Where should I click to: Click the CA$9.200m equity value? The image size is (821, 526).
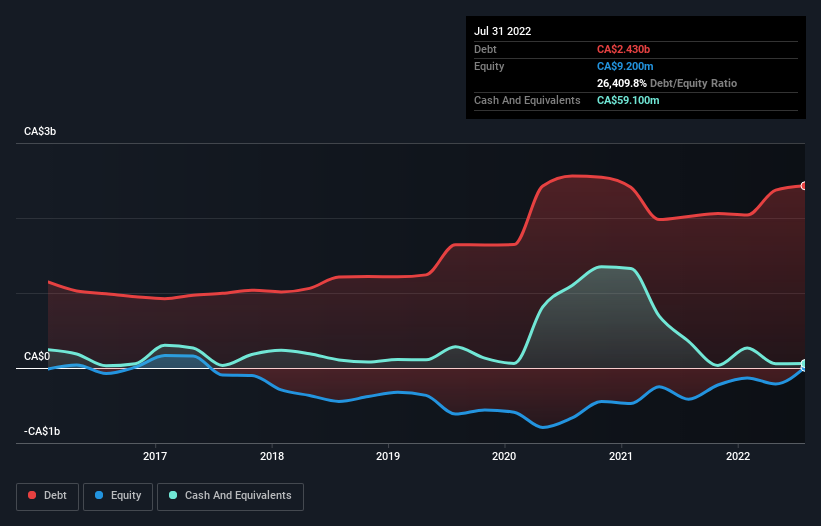pos(625,66)
